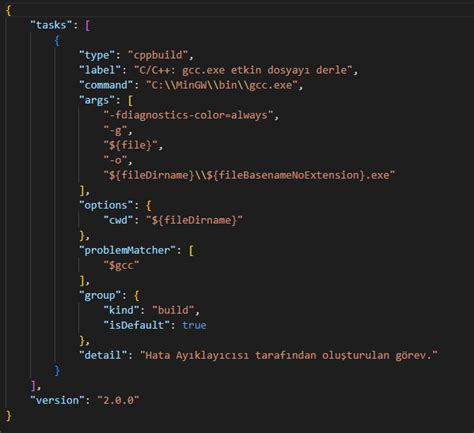Click the "build" value
Viewport: 474px width, 433px height.
pyautogui.click(x=173, y=310)
